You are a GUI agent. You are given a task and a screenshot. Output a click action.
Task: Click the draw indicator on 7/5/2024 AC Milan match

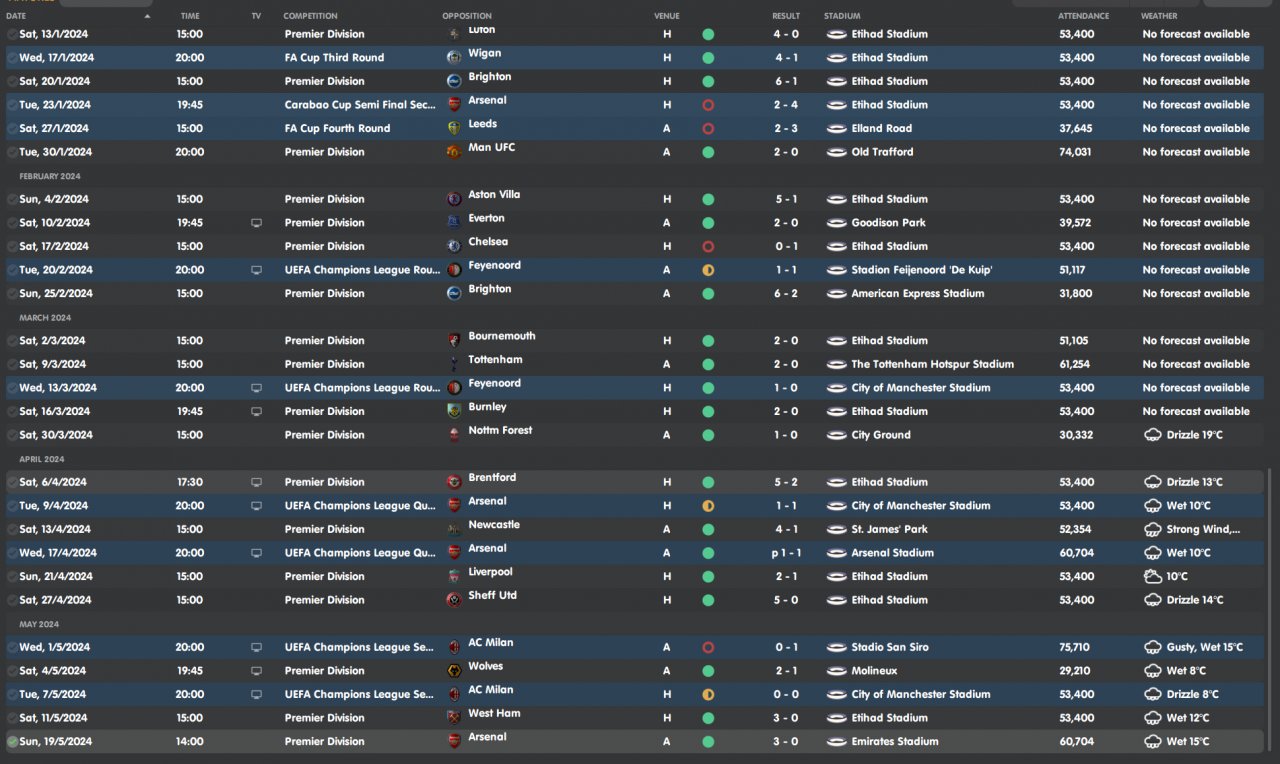pyautogui.click(x=708, y=695)
